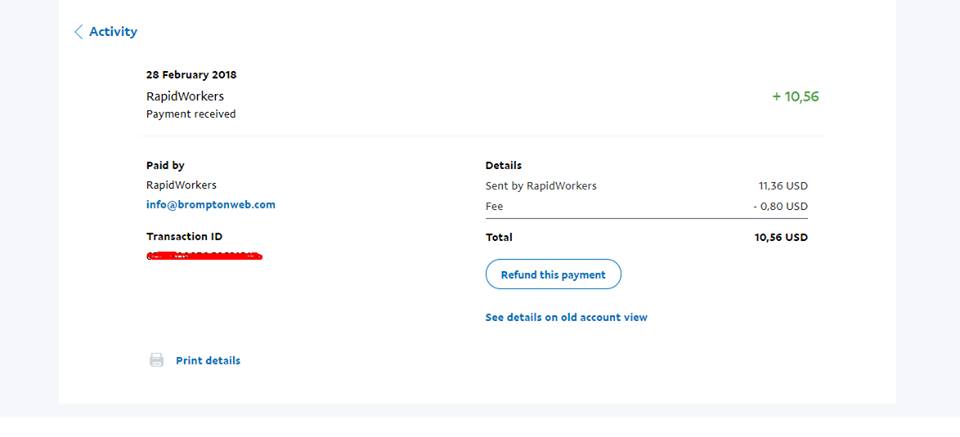
Task: Click the green + 10,56 amount
Action: pyautogui.click(x=795, y=97)
